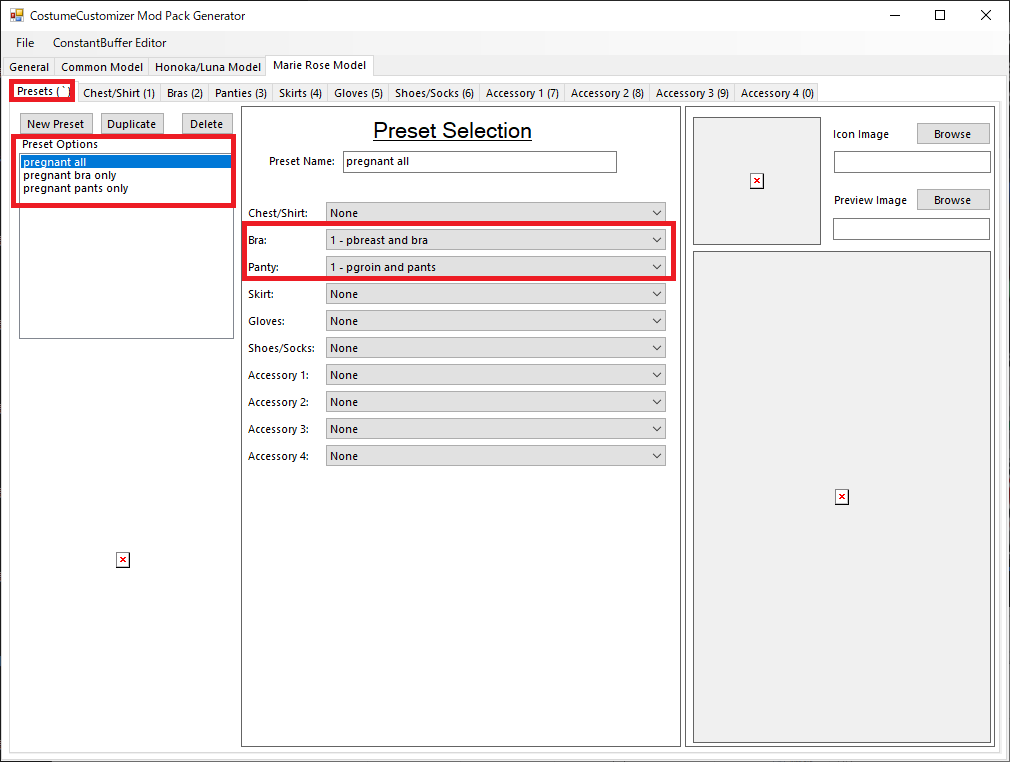
Task: Select the 'pregnant pants only' preset
Action: click(126, 188)
